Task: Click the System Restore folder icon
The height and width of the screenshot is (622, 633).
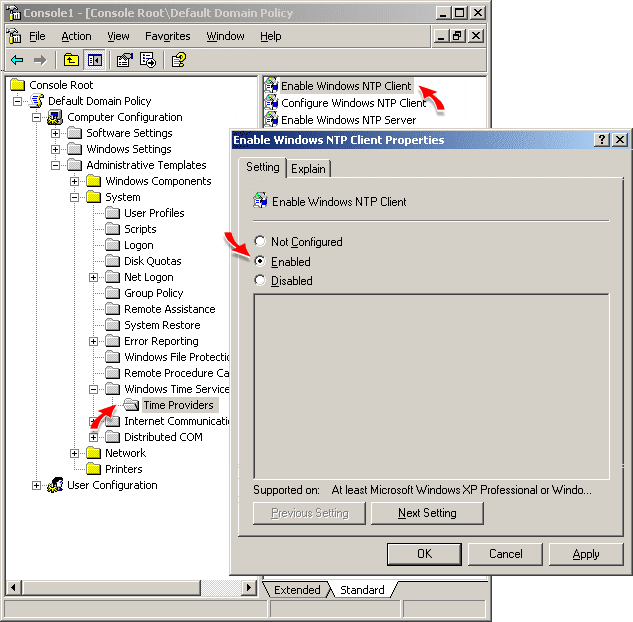Action: tap(113, 325)
